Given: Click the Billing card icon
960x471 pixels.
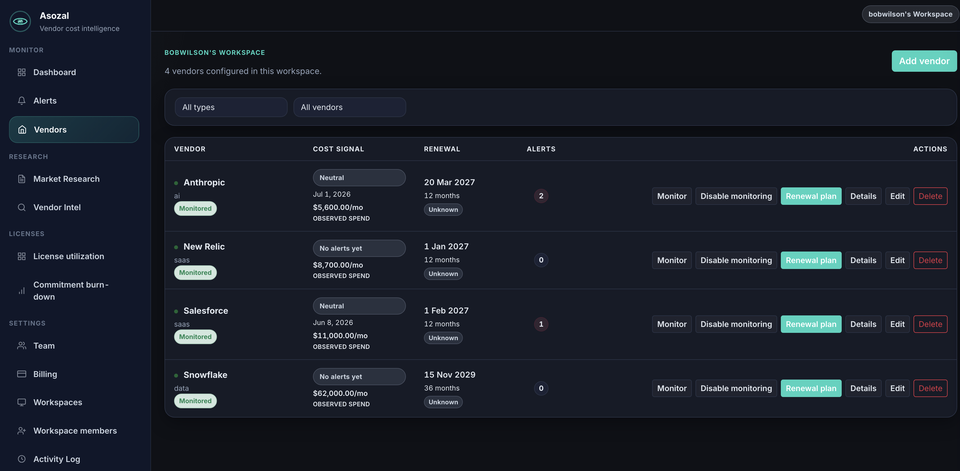Looking at the screenshot, I should pos(21,374).
